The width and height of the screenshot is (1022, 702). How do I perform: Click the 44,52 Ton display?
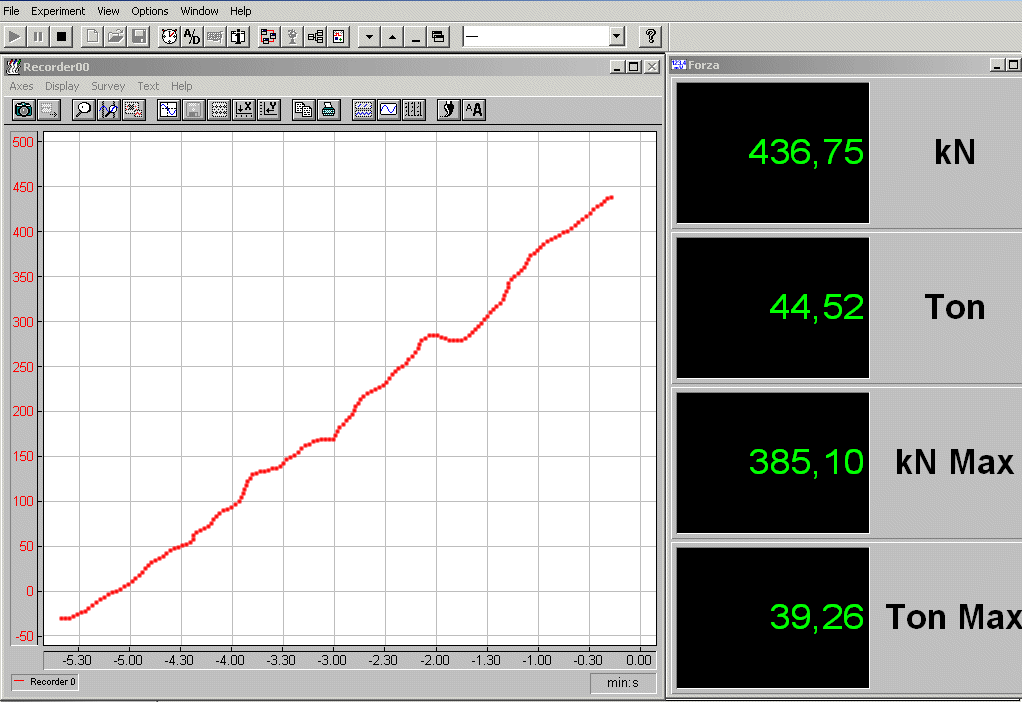pos(772,308)
